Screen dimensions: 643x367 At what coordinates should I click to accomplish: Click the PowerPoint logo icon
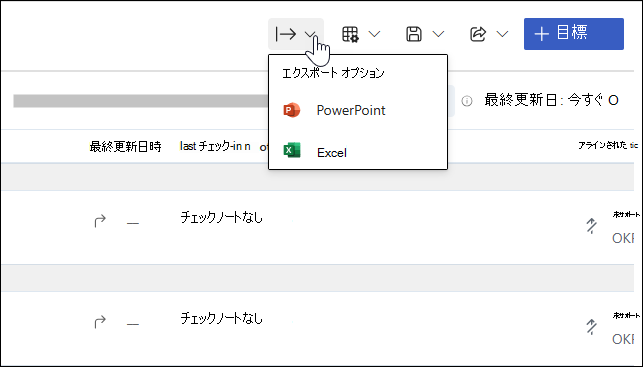pyautogui.click(x=292, y=110)
